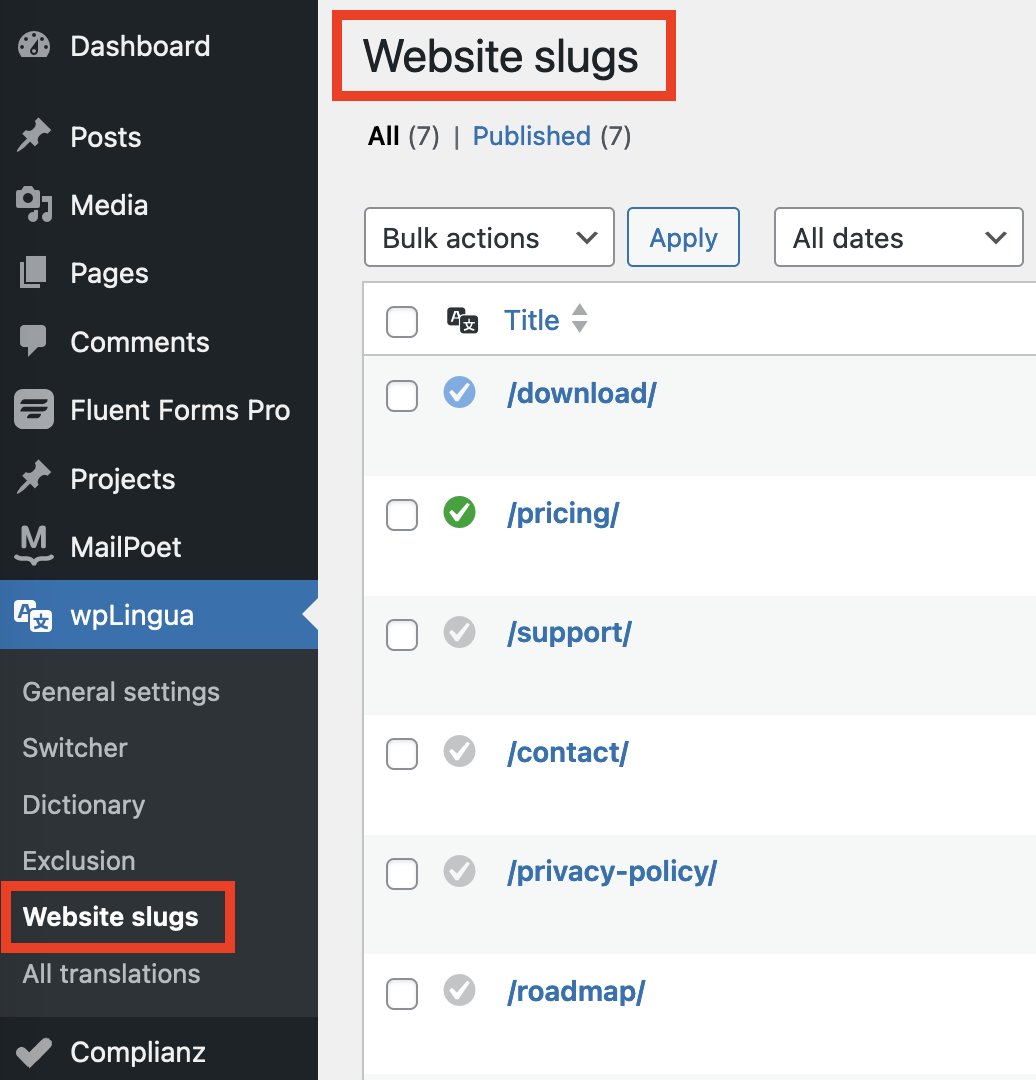Open the Exclusion submenu item
Image resolution: width=1036 pixels, height=1080 pixels.
click(79, 861)
